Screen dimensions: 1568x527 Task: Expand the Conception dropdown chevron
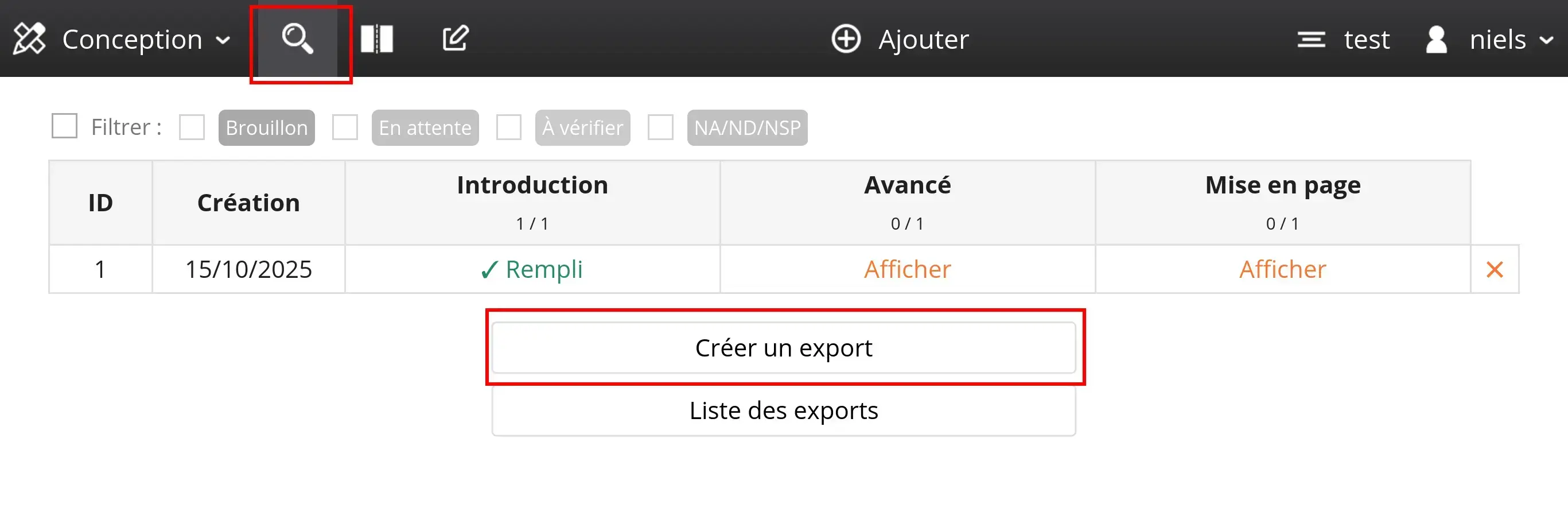pos(223,41)
